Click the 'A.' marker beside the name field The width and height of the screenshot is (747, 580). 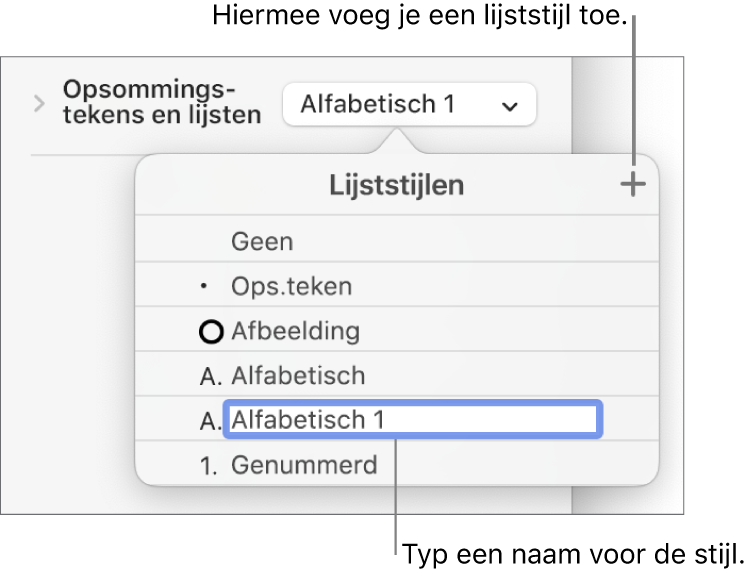(211, 420)
